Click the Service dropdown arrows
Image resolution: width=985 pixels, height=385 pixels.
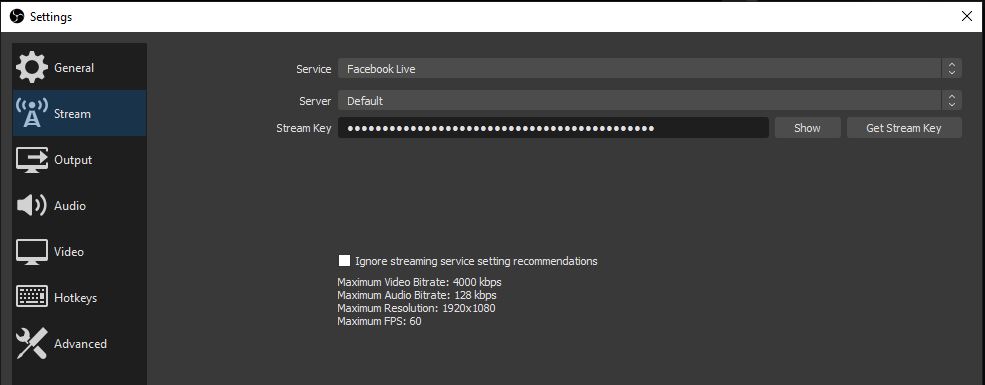(x=952, y=68)
